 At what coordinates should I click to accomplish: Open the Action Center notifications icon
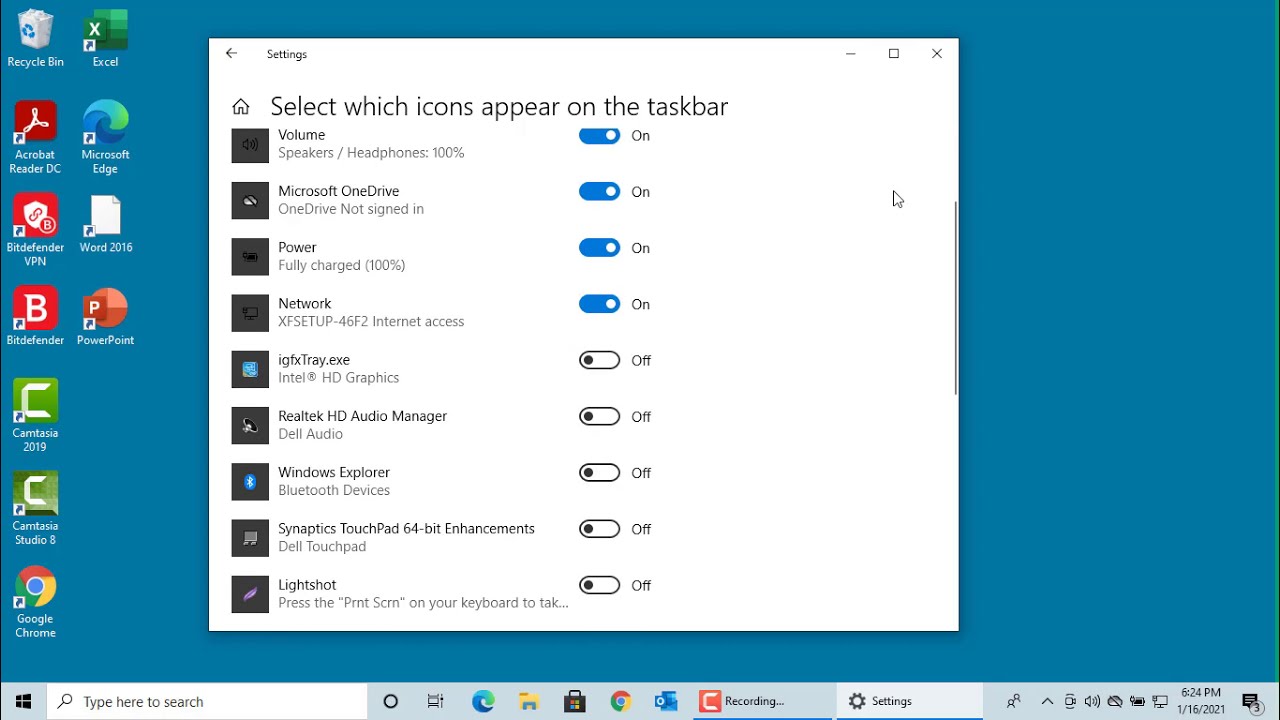click(1251, 702)
